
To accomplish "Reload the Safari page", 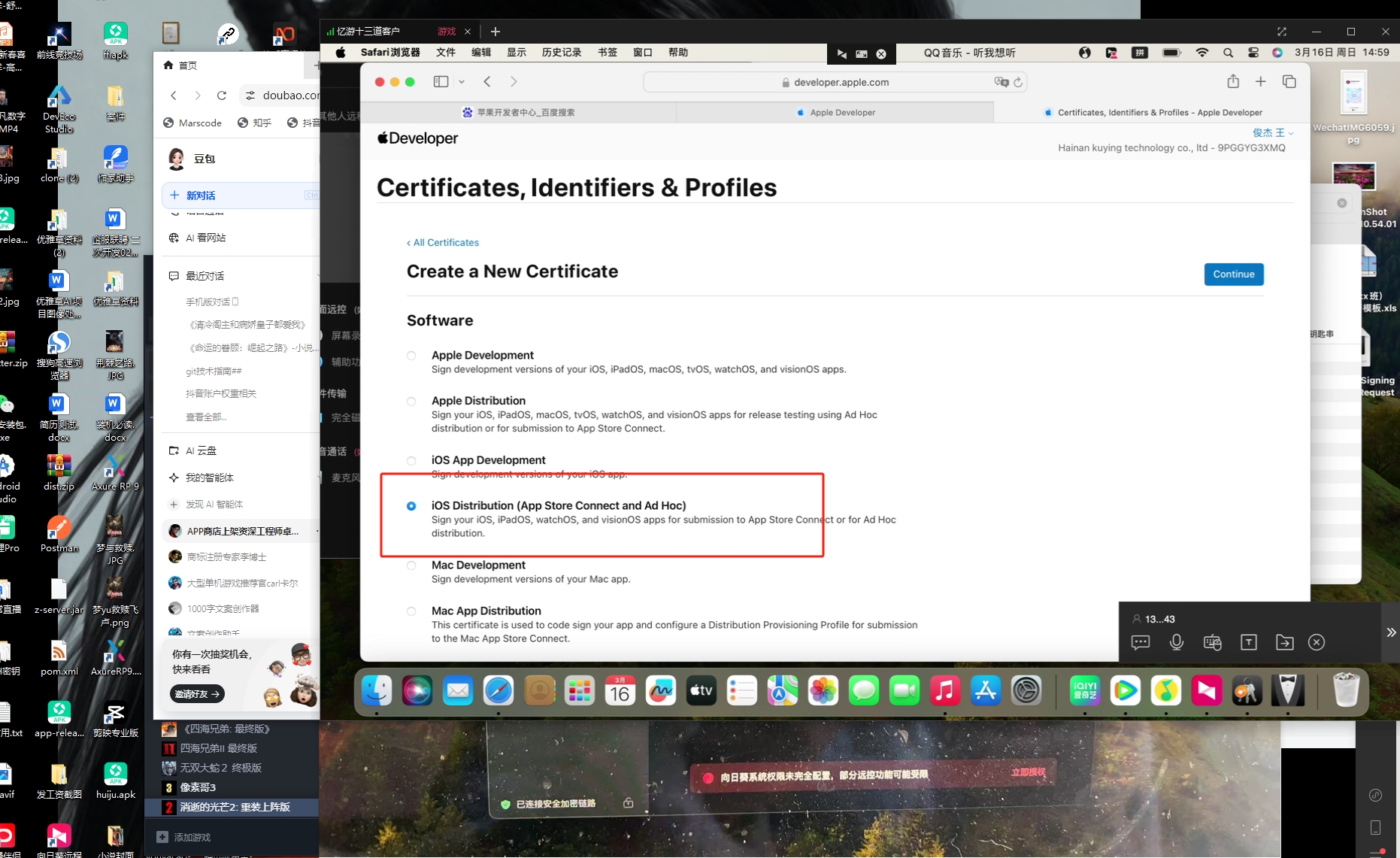I will tap(1019, 82).
